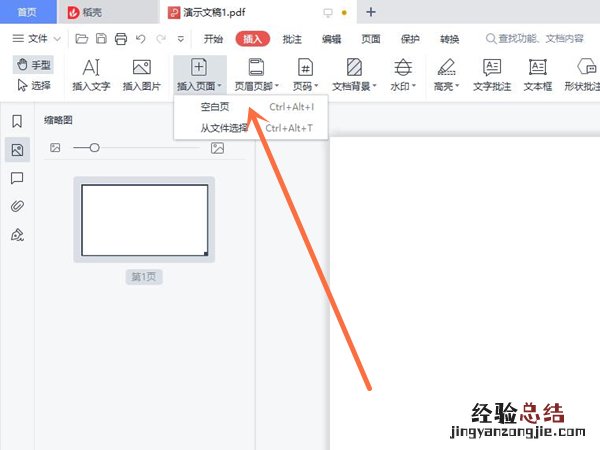Click the 第1页 page label
Viewport: 600px width, 450px height.
click(144, 277)
